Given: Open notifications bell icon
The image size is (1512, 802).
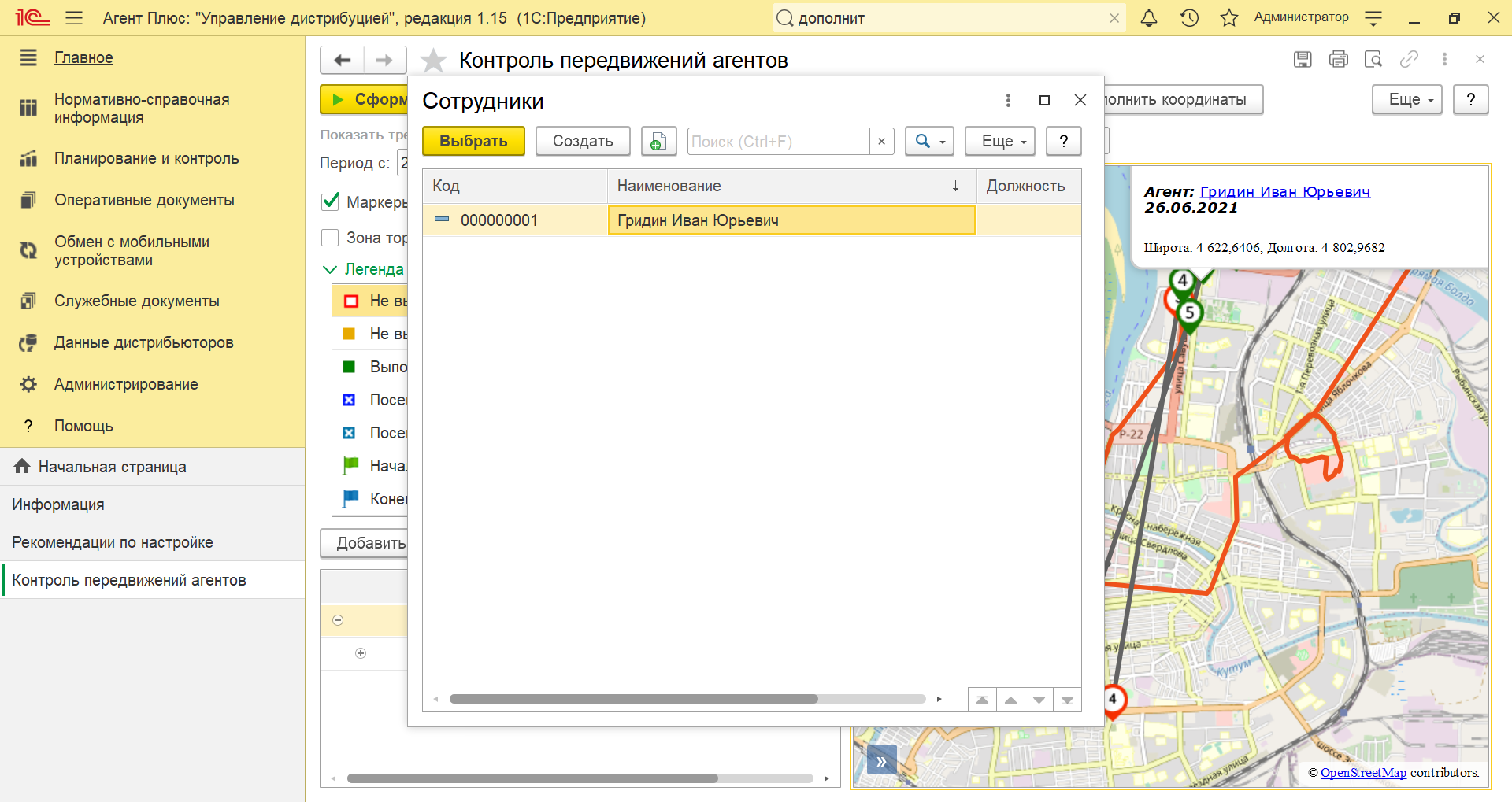Looking at the screenshot, I should [1149, 17].
